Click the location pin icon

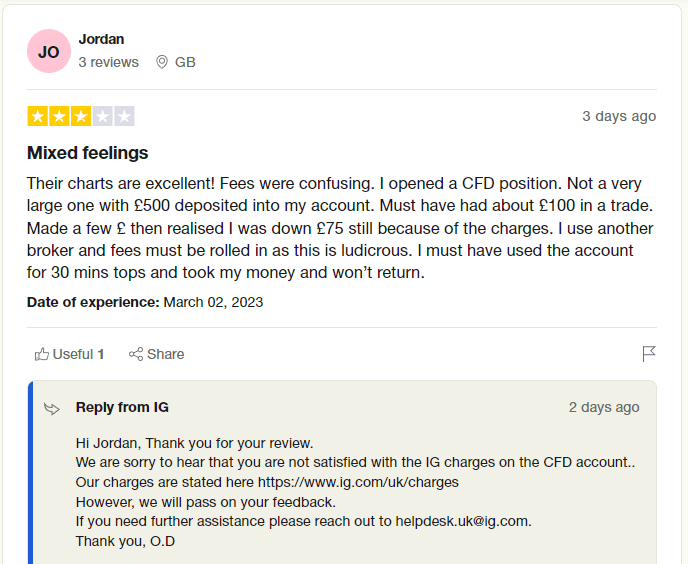click(x=162, y=62)
